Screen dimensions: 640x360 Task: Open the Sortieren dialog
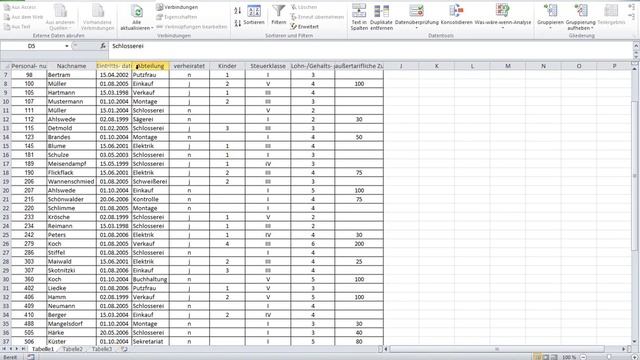[254, 15]
